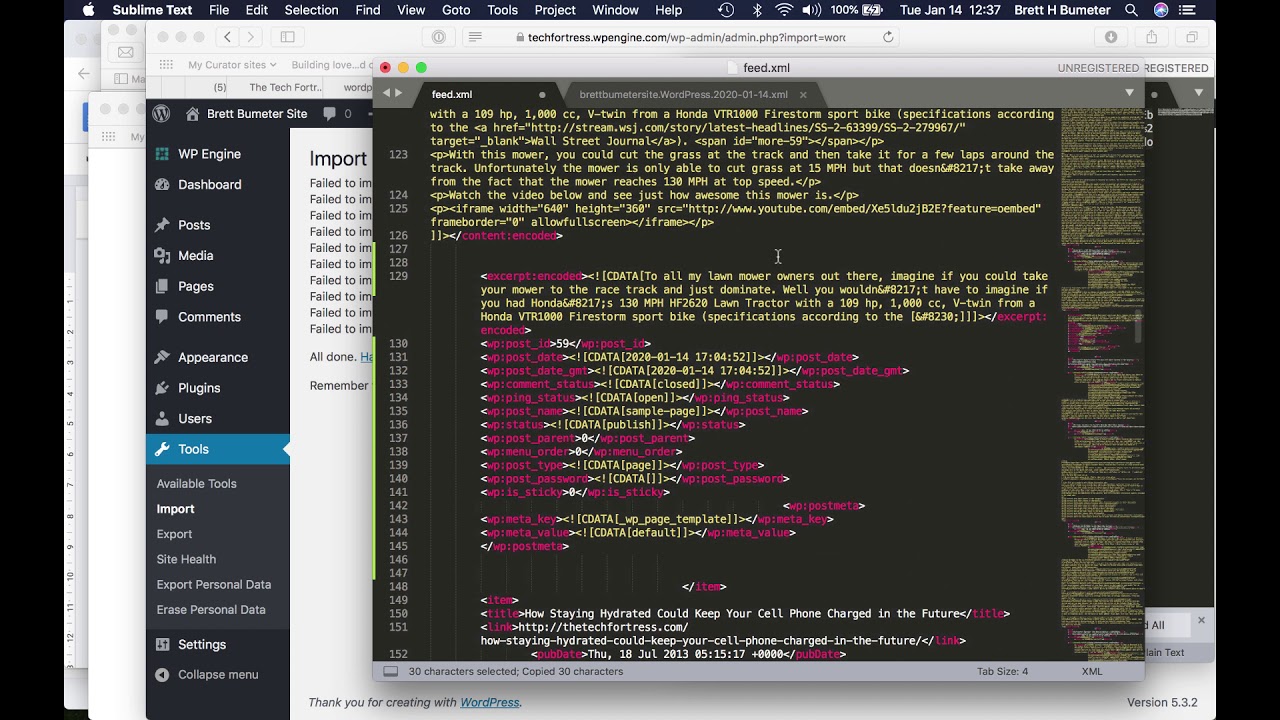The height and width of the screenshot is (720, 1280).
Task: Open Brett Bumeter Site link in the admin bar
Action: coord(246,114)
